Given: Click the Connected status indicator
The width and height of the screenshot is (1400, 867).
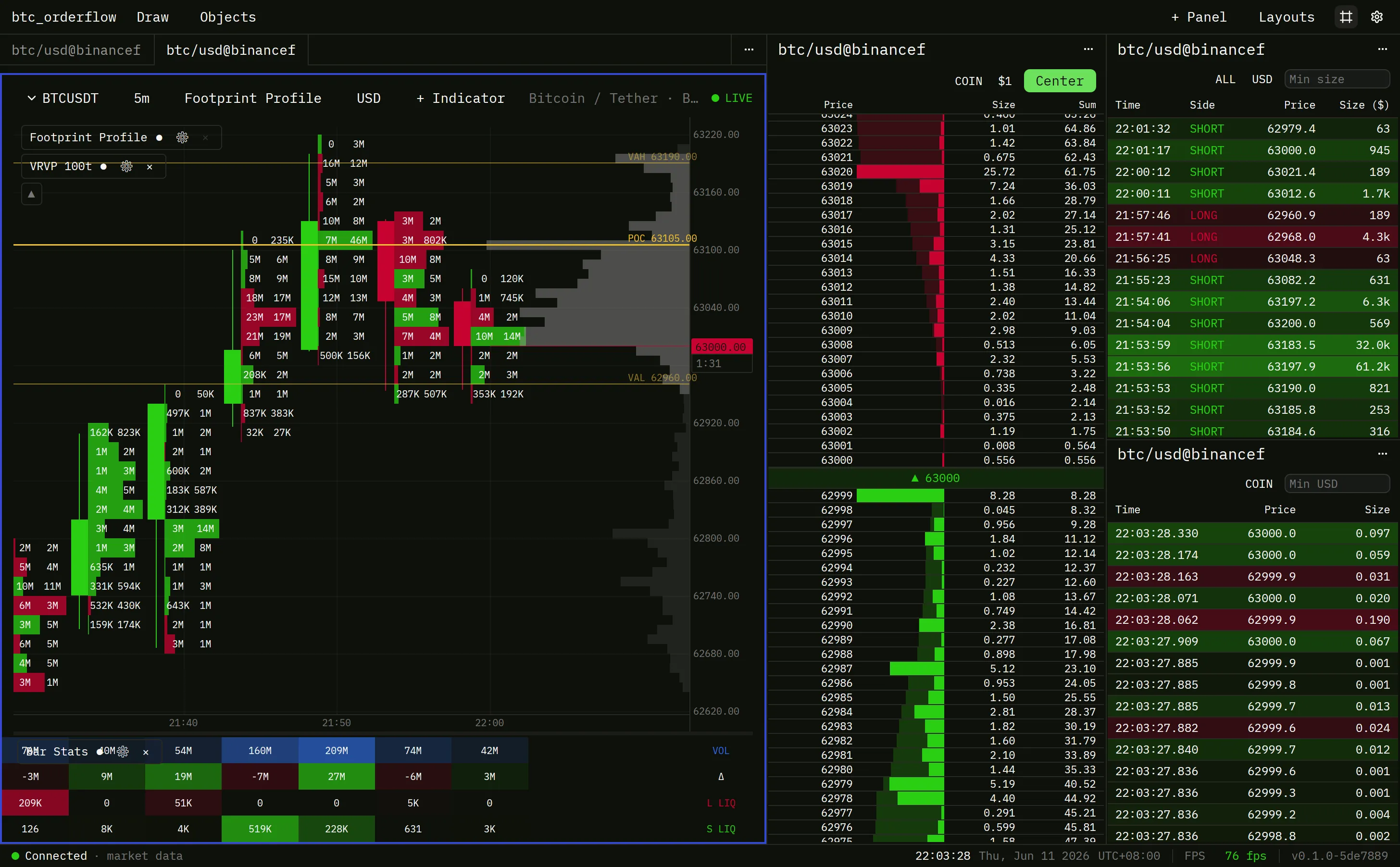Looking at the screenshot, I should [x=50, y=855].
